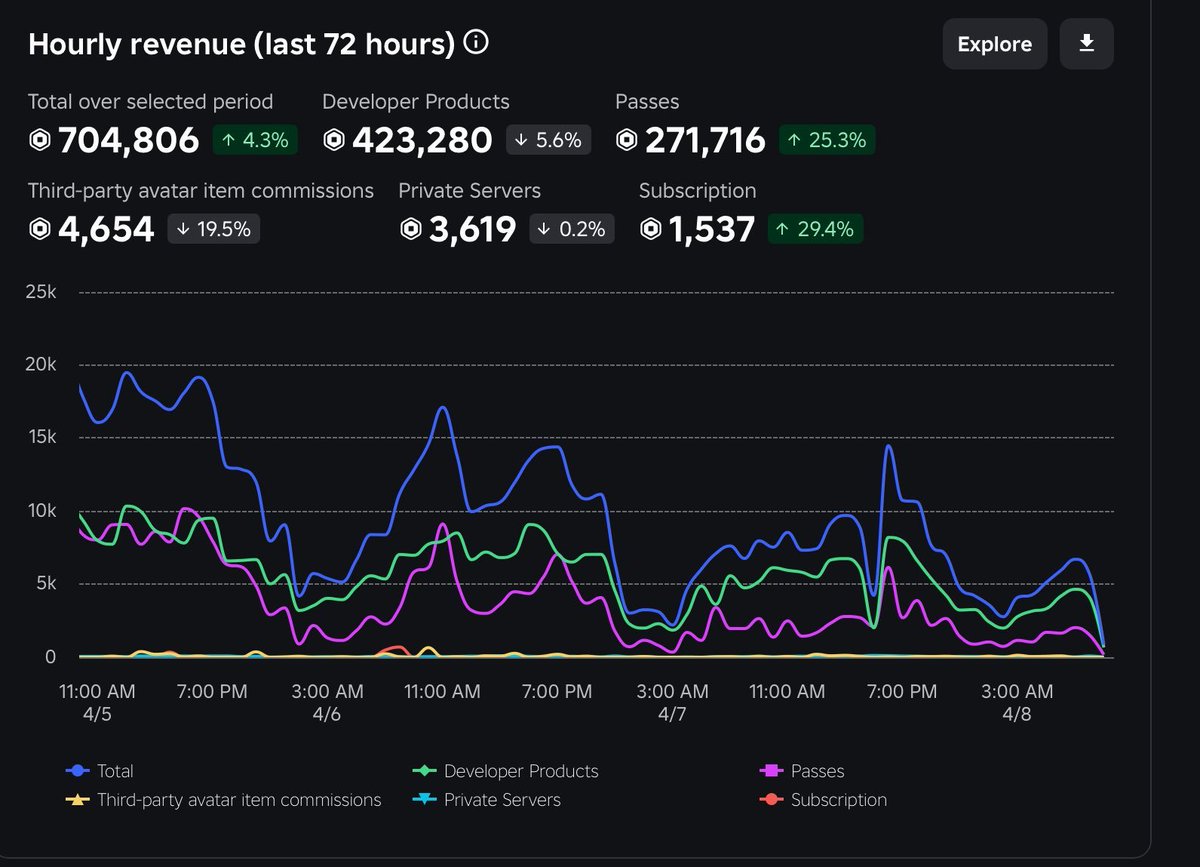Click the Hourly revenue (last 72 hours) title
Screen dimensions: 1200x867
click(241, 44)
